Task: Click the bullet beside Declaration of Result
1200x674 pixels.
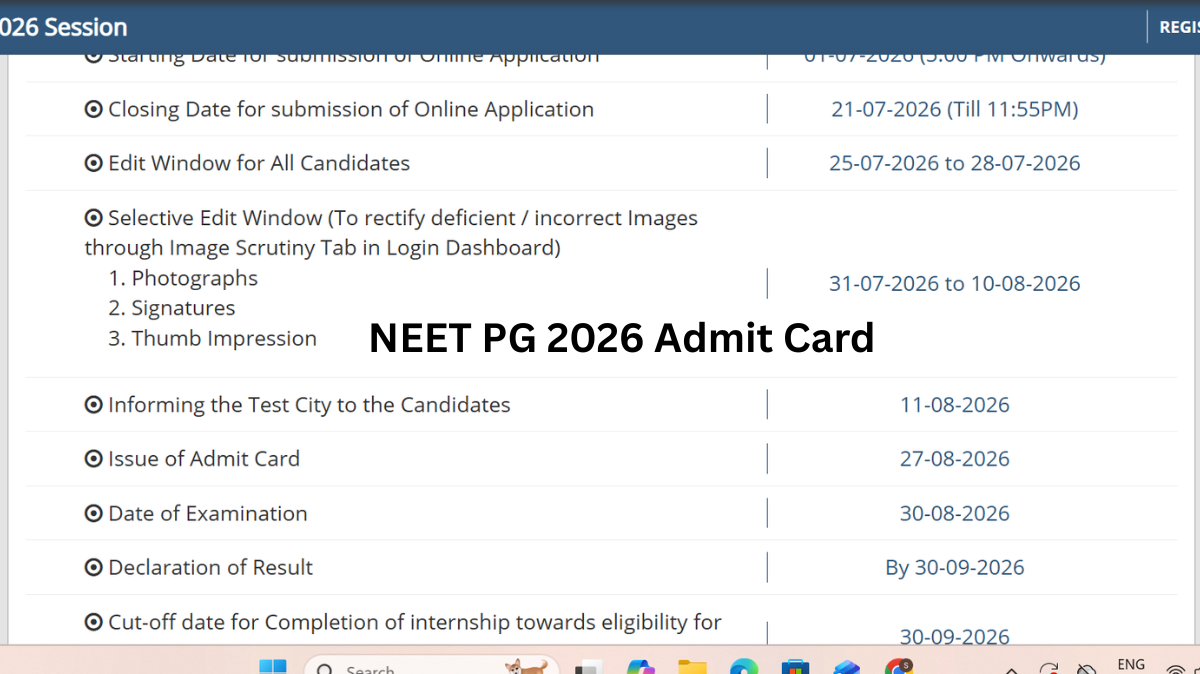Action: click(x=94, y=568)
